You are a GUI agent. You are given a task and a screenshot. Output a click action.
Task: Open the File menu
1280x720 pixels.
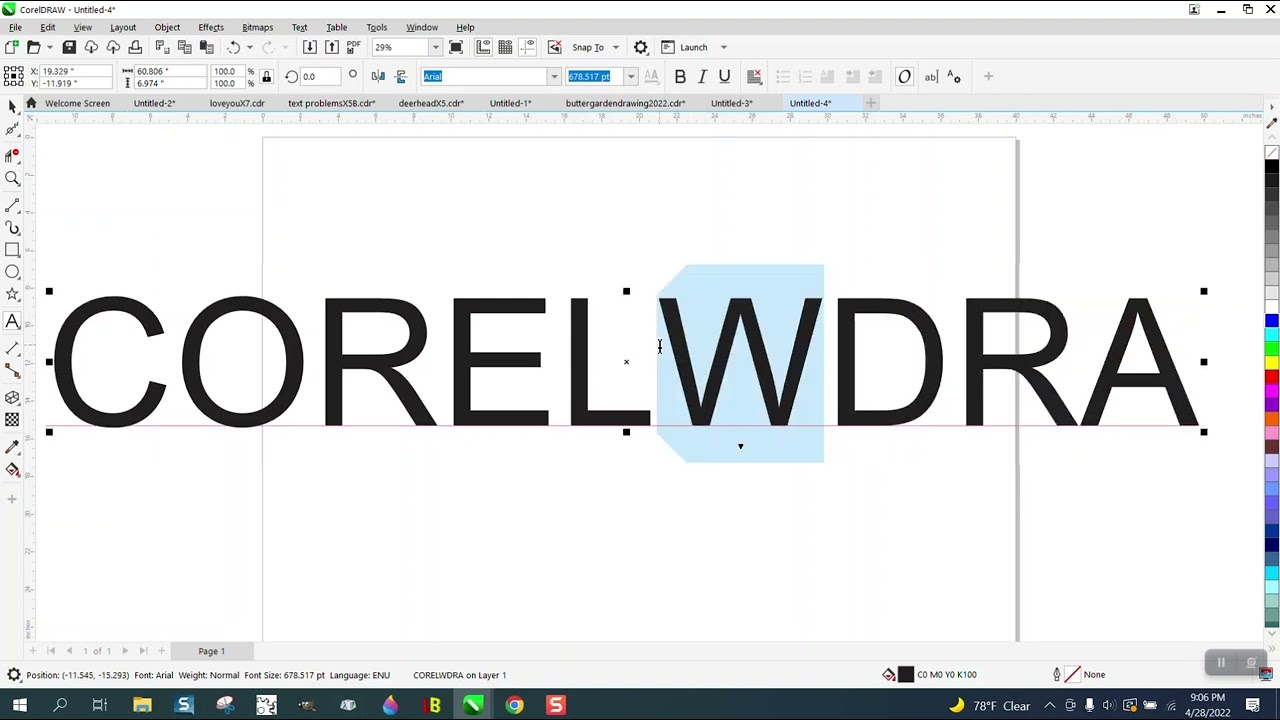15,27
